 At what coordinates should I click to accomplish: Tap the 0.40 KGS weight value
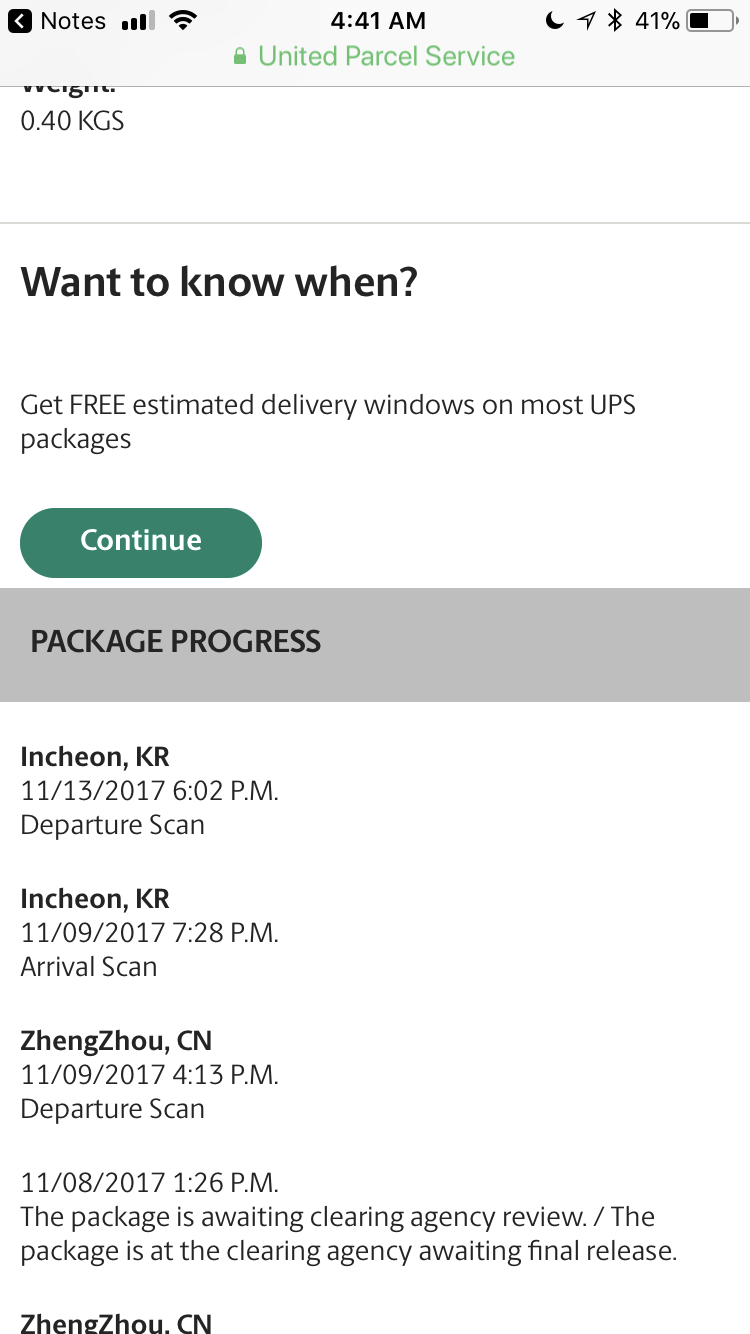72,121
